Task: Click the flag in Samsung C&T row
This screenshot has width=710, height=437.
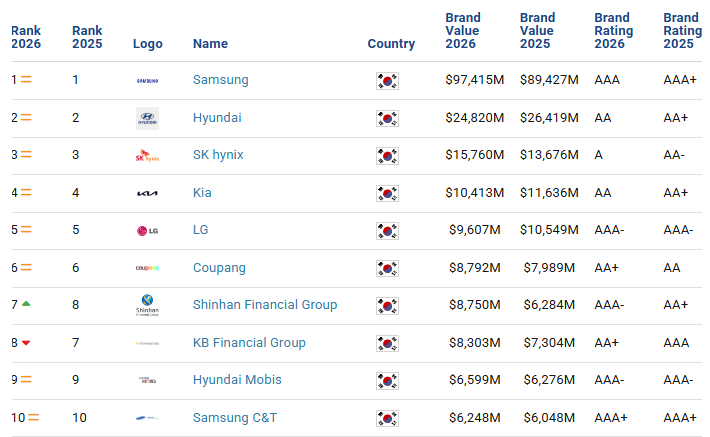Action: pyautogui.click(x=388, y=418)
